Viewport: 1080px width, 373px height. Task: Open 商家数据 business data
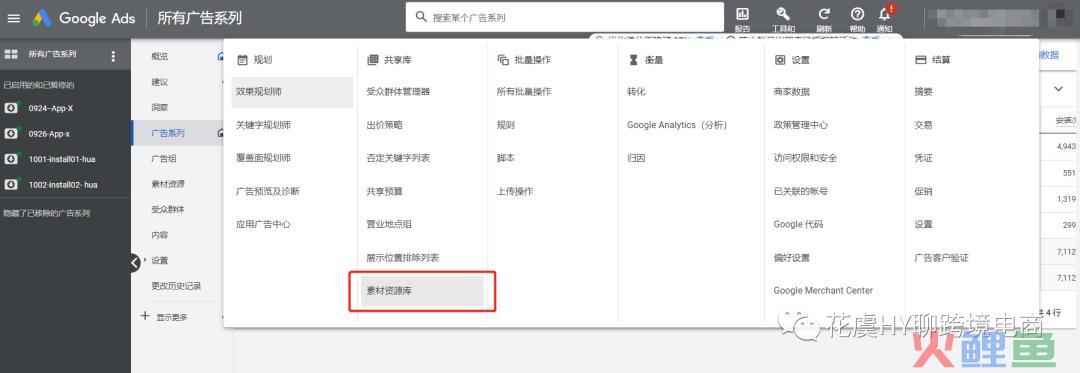[791, 92]
